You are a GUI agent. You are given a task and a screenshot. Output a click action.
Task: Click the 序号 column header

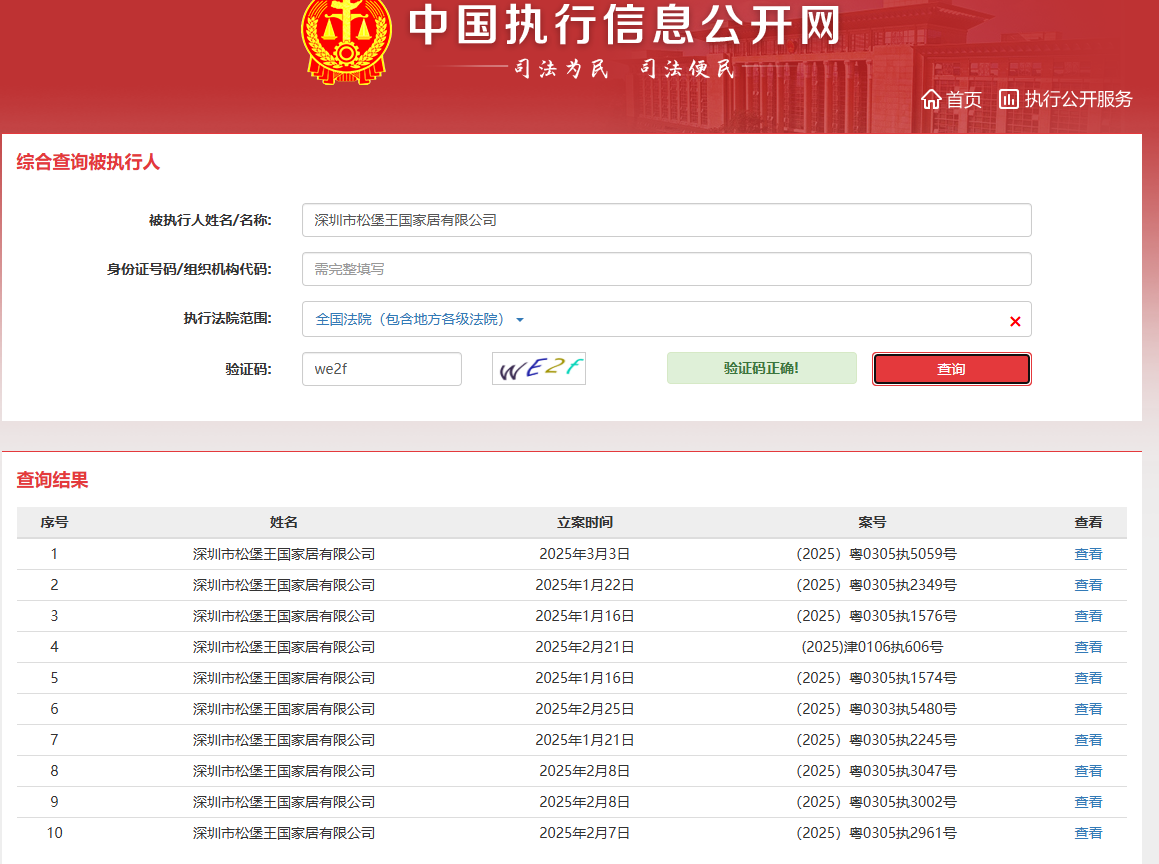pos(55,523)
